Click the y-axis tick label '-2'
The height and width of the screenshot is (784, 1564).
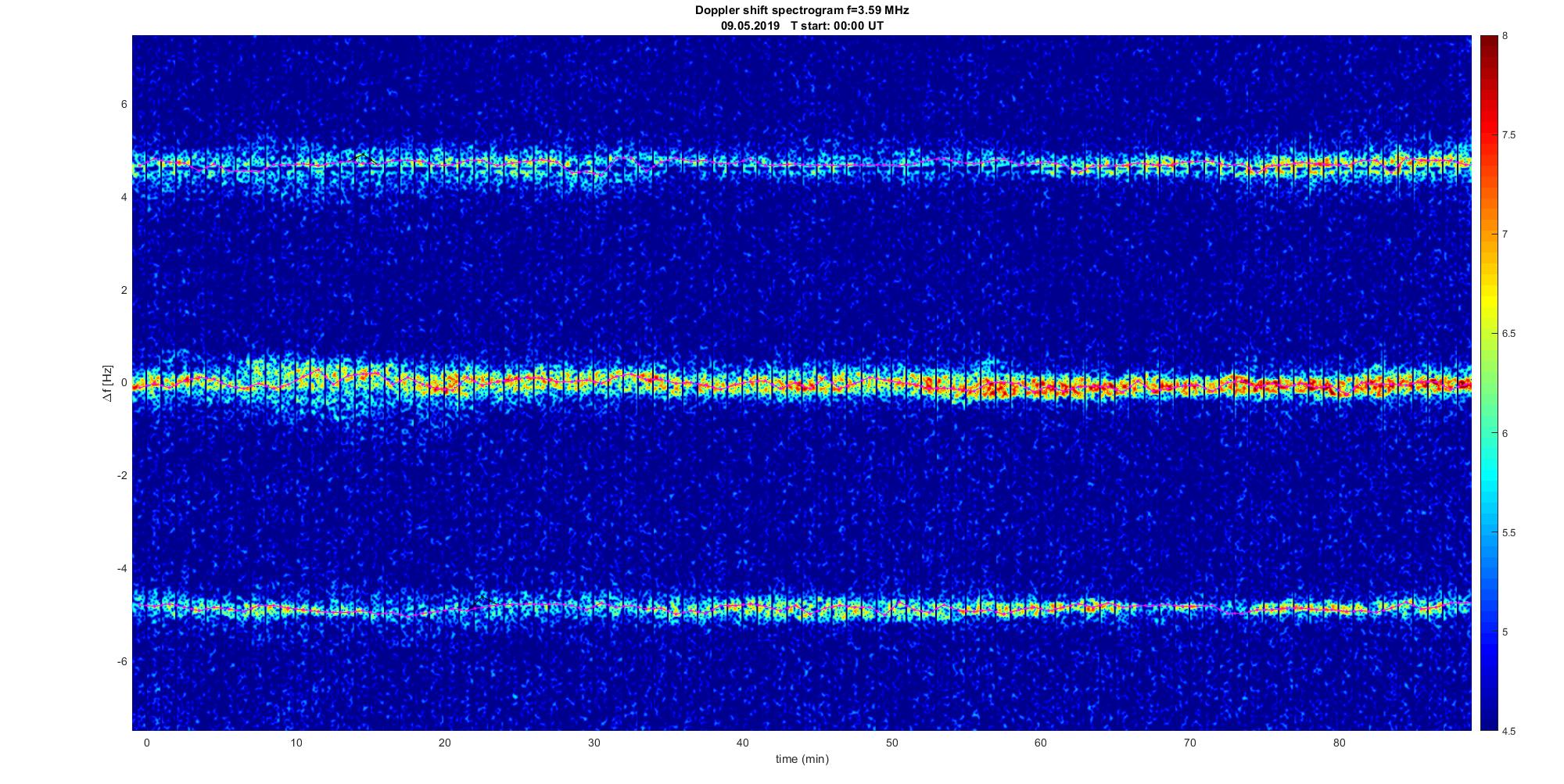click(123, 476)
